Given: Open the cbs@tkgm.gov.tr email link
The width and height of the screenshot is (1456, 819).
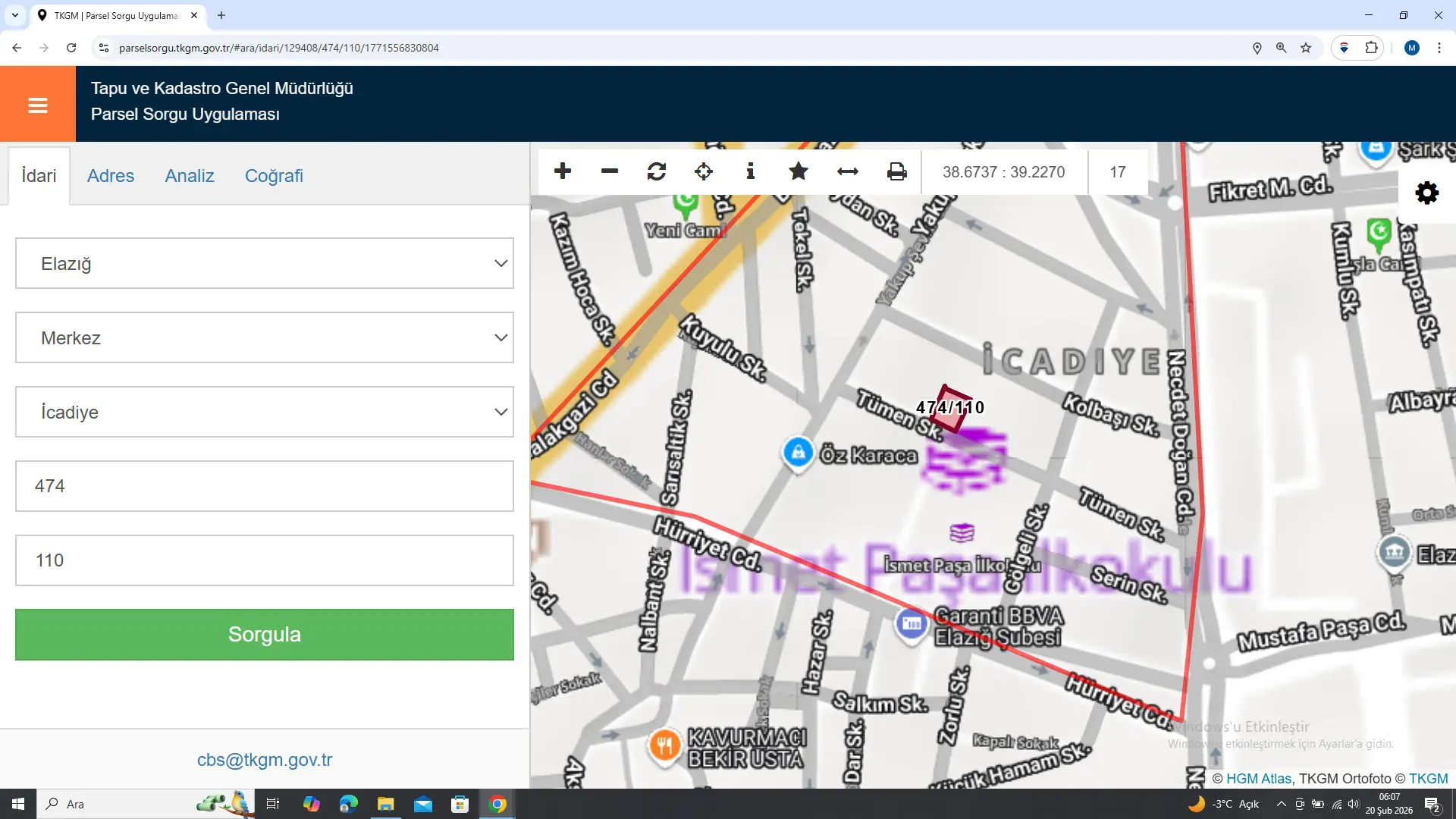Looking at the screenshot, I should coord(265,760).
